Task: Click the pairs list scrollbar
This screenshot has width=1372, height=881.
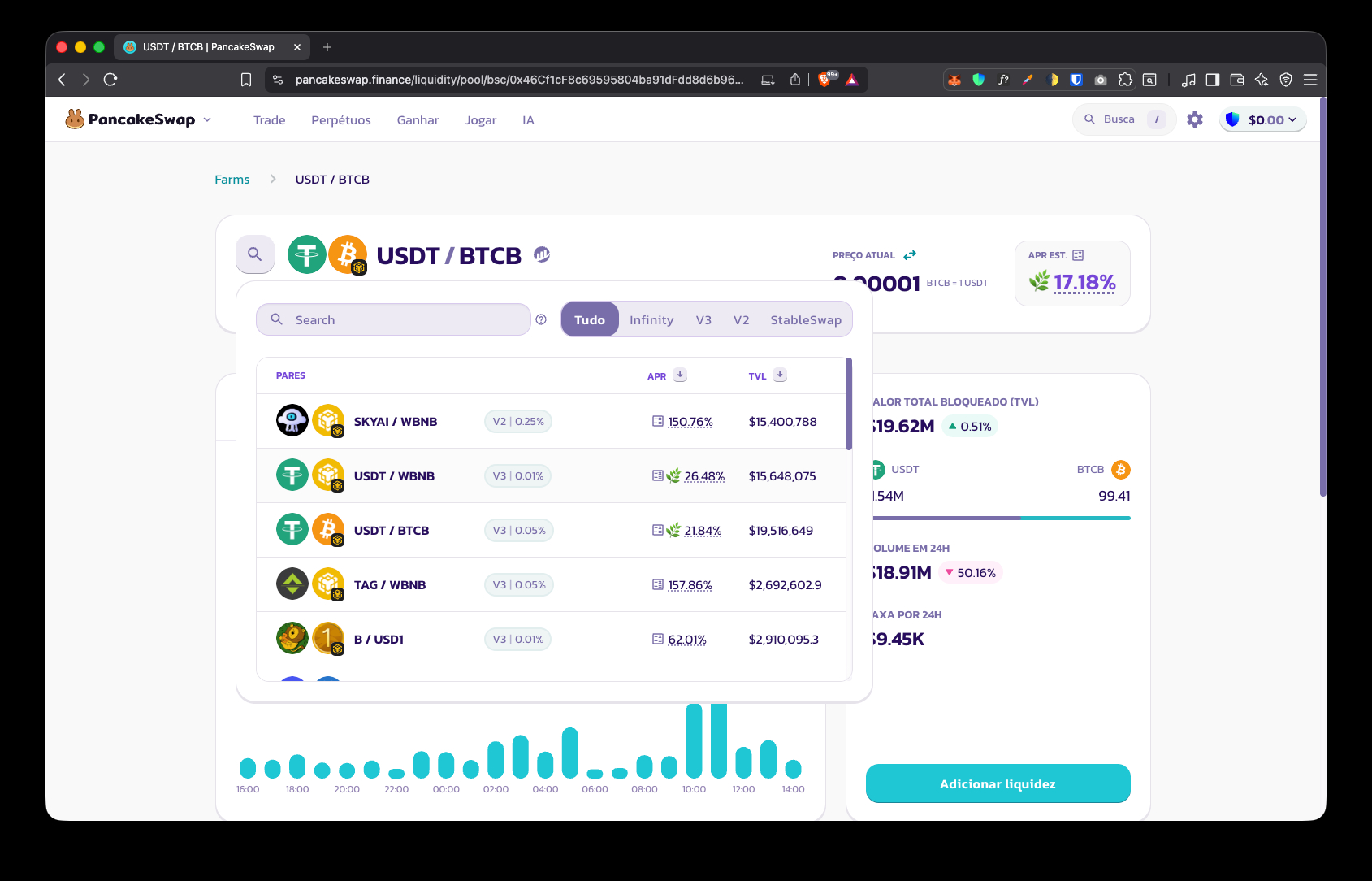Action: 849,404
